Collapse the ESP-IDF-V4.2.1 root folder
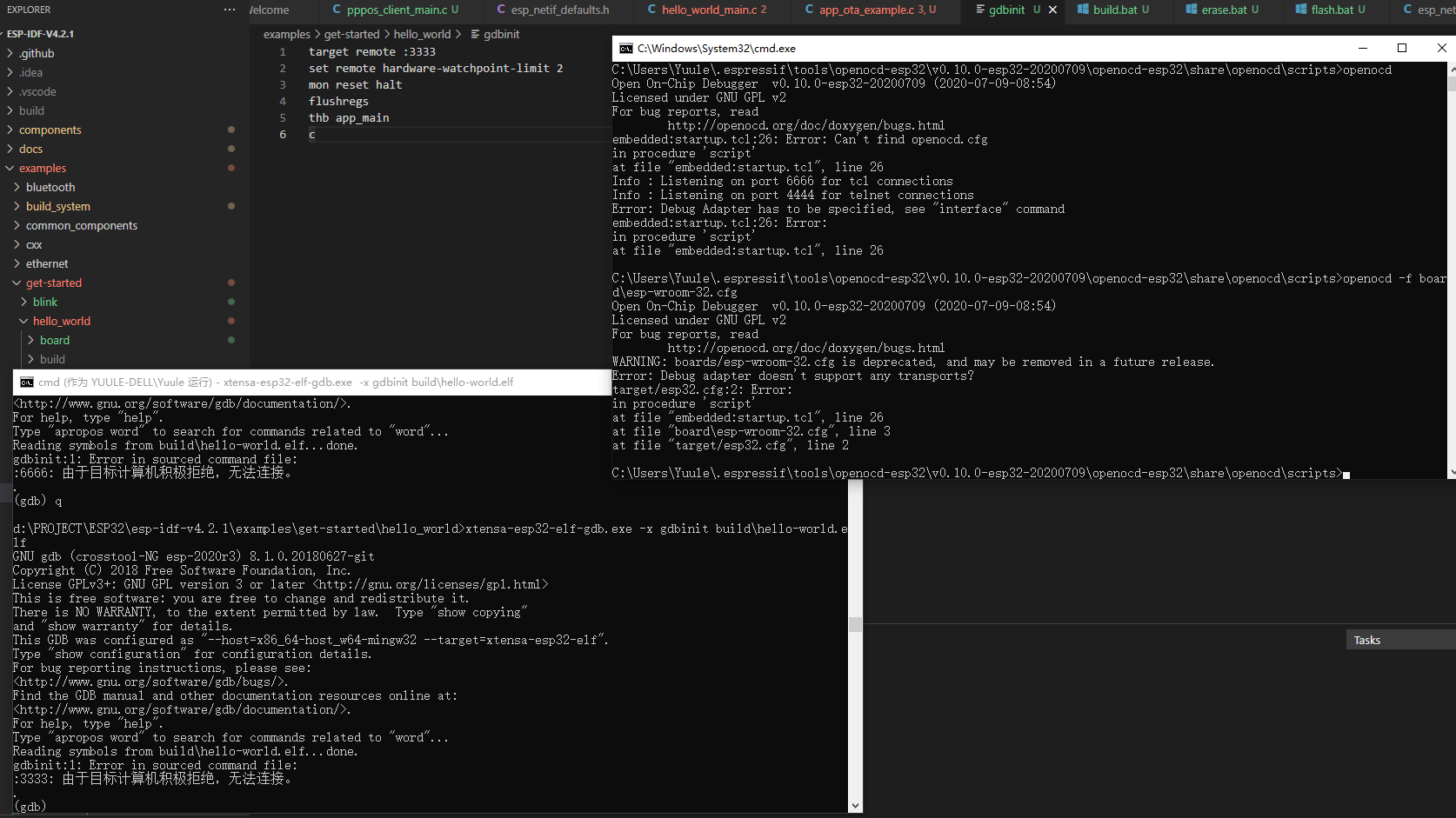The width and height of the screenshot is (1456, 818). pyautogui.click(x=40, y=34)
